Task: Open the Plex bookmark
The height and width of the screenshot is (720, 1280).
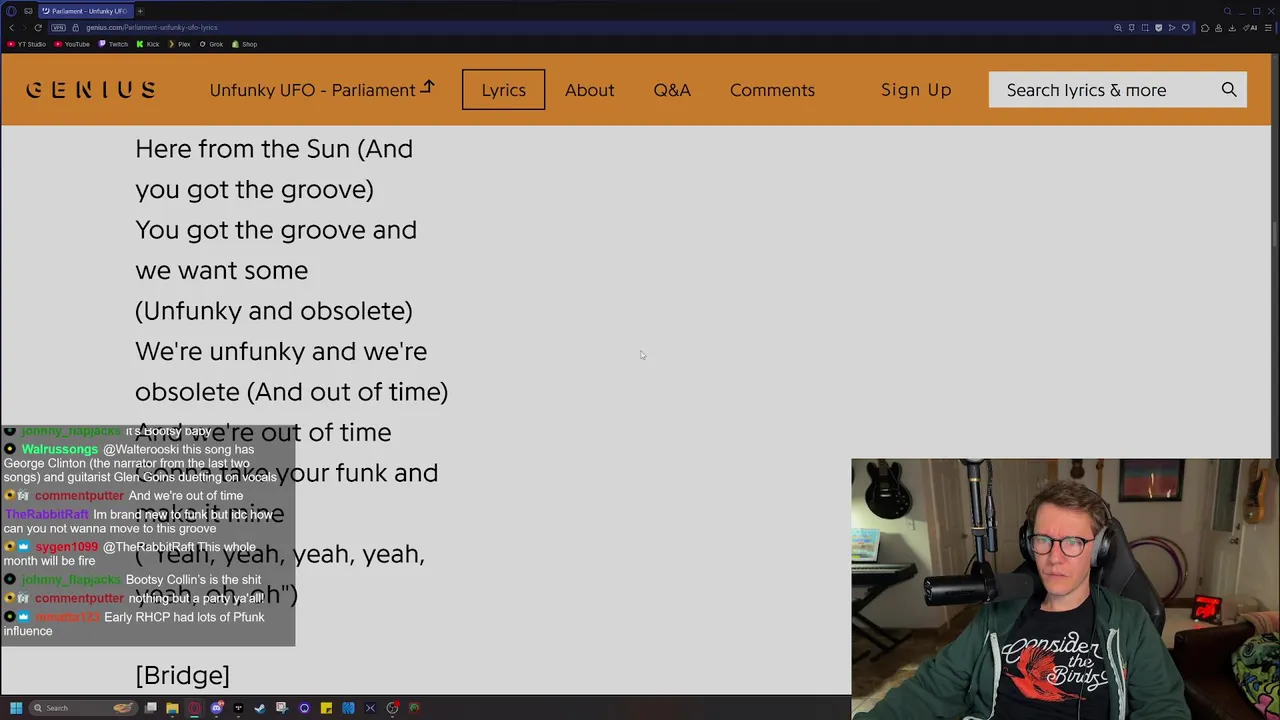Action: coord(179,44)
